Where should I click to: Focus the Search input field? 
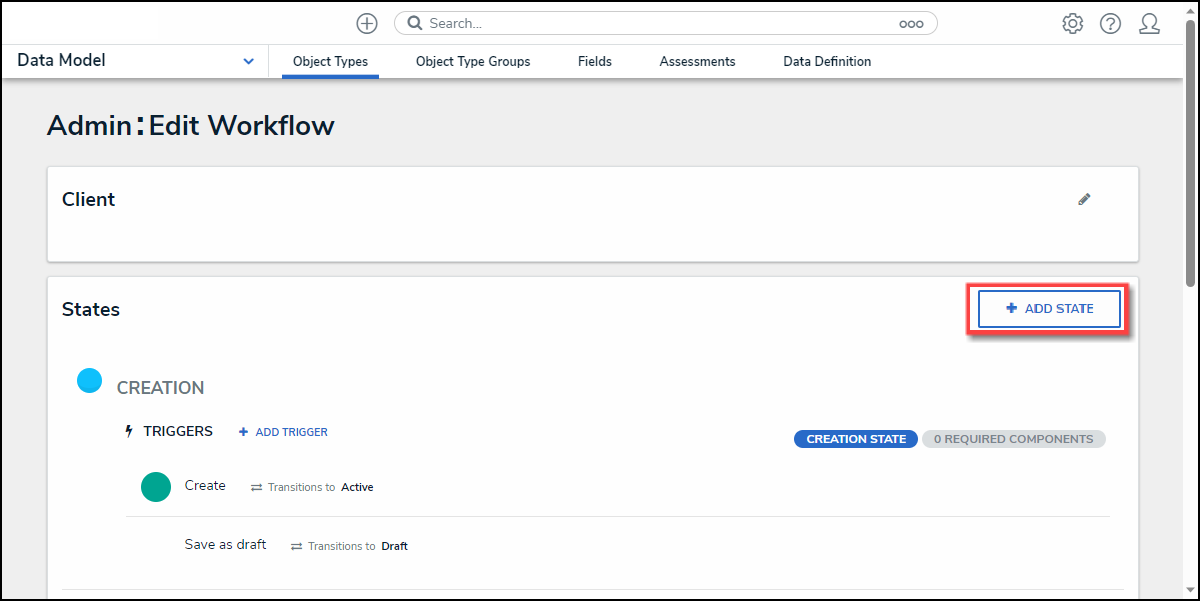(x=665, y=23)
